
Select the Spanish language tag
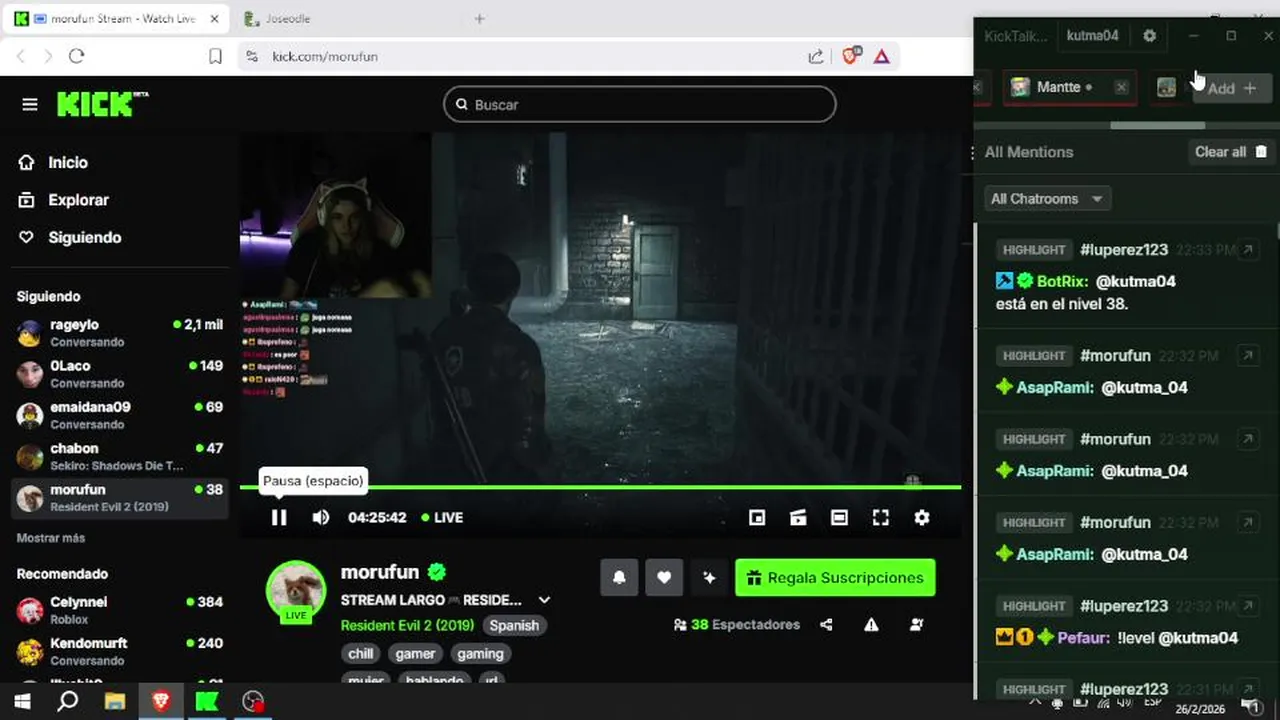(514, 625)
